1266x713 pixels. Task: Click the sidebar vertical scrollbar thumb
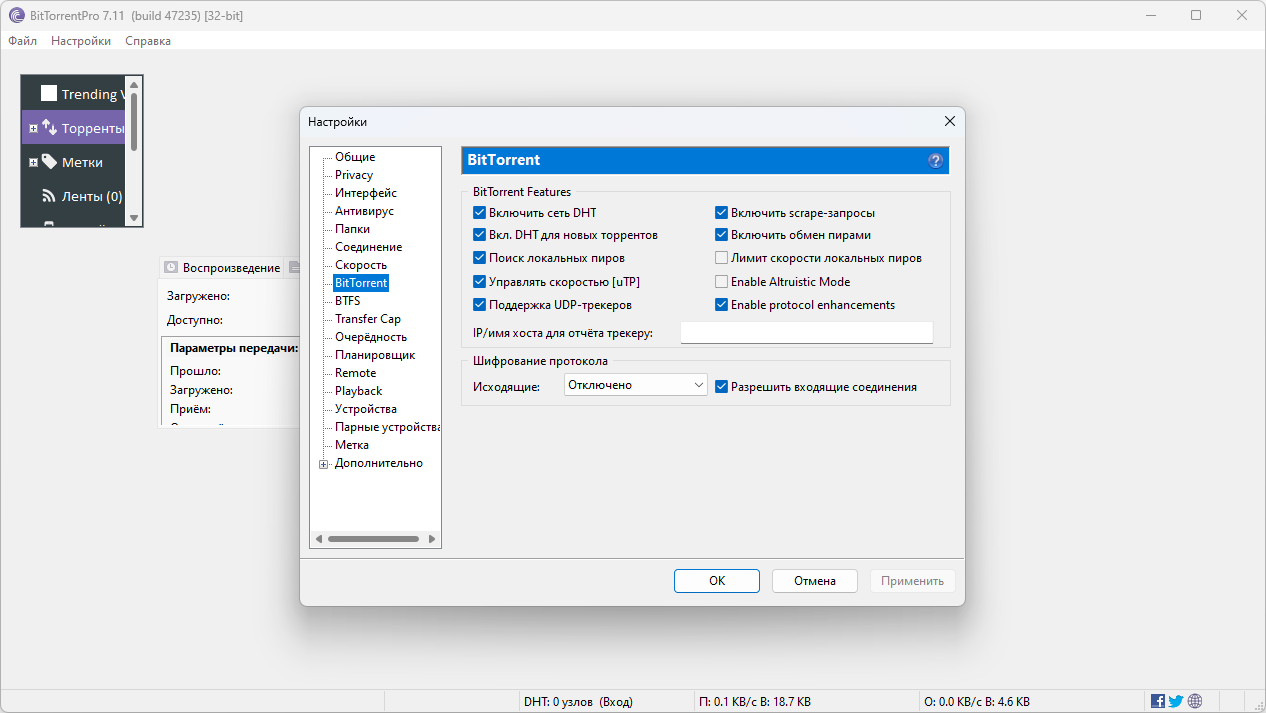coord(133,120)
